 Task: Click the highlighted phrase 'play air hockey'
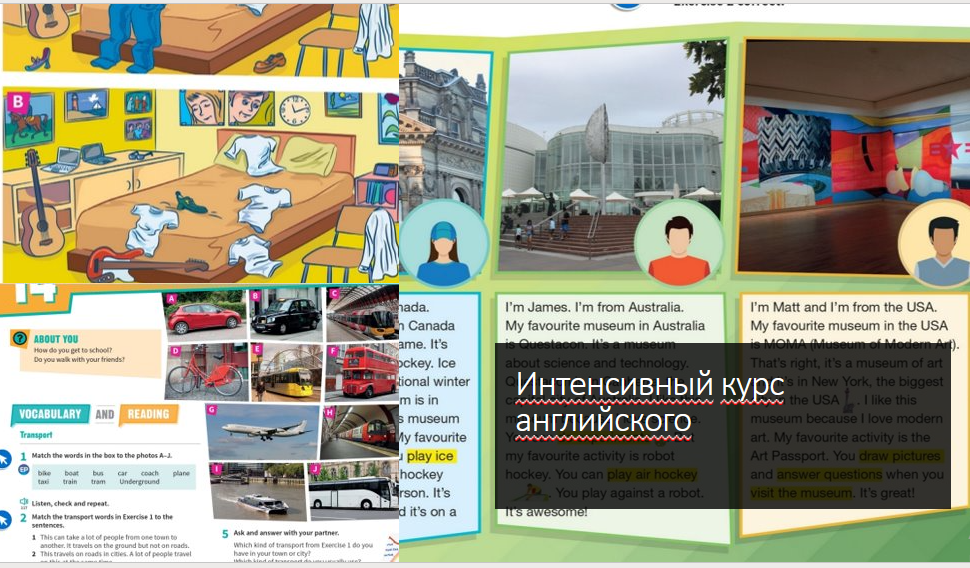(x=652, y=475)
